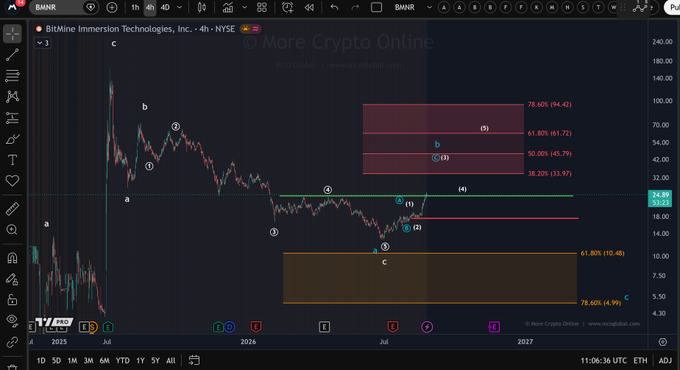Screen dimensions: 680x370
Task: Undo the last chart action
Action: 334,7
